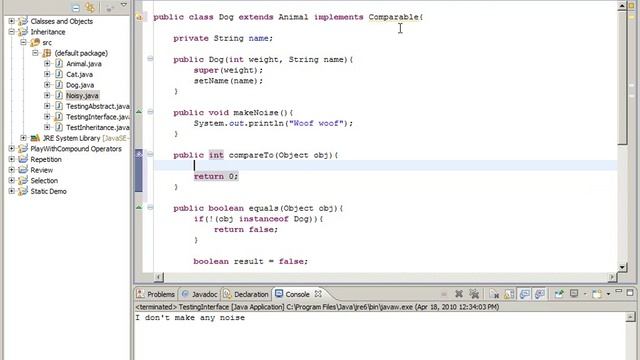Click Remove All Terminated Launches icon
This screenshot has width=640, height=360.
(474, 294)
